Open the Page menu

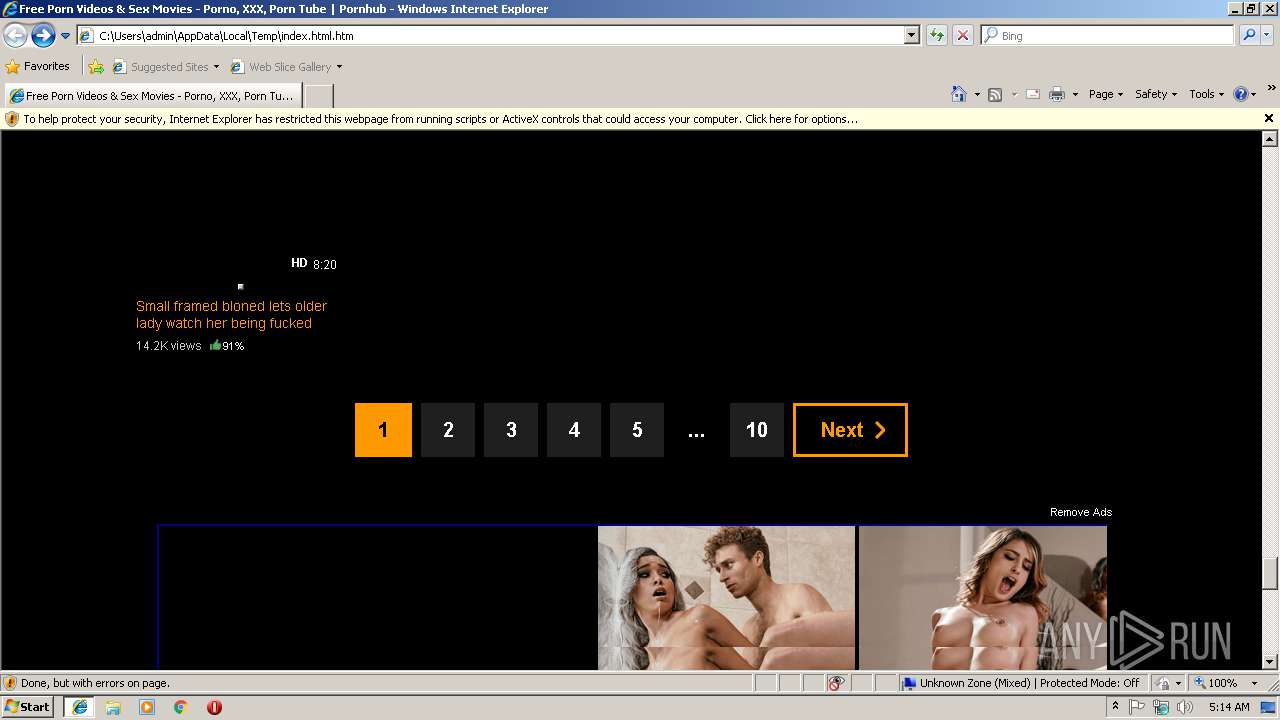pyautogui.click(x=1106, y=94)
